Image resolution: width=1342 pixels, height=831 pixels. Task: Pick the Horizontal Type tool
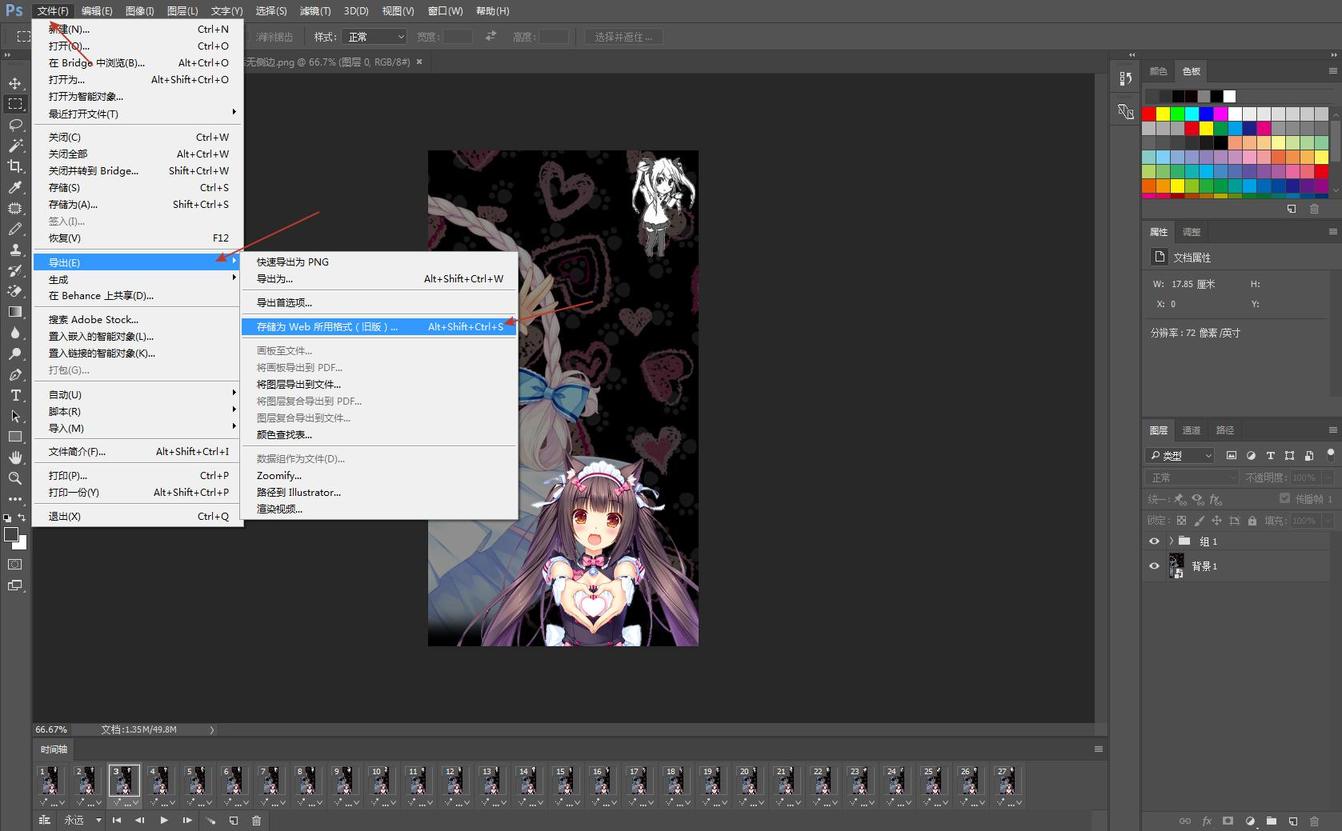coord(15,395)
